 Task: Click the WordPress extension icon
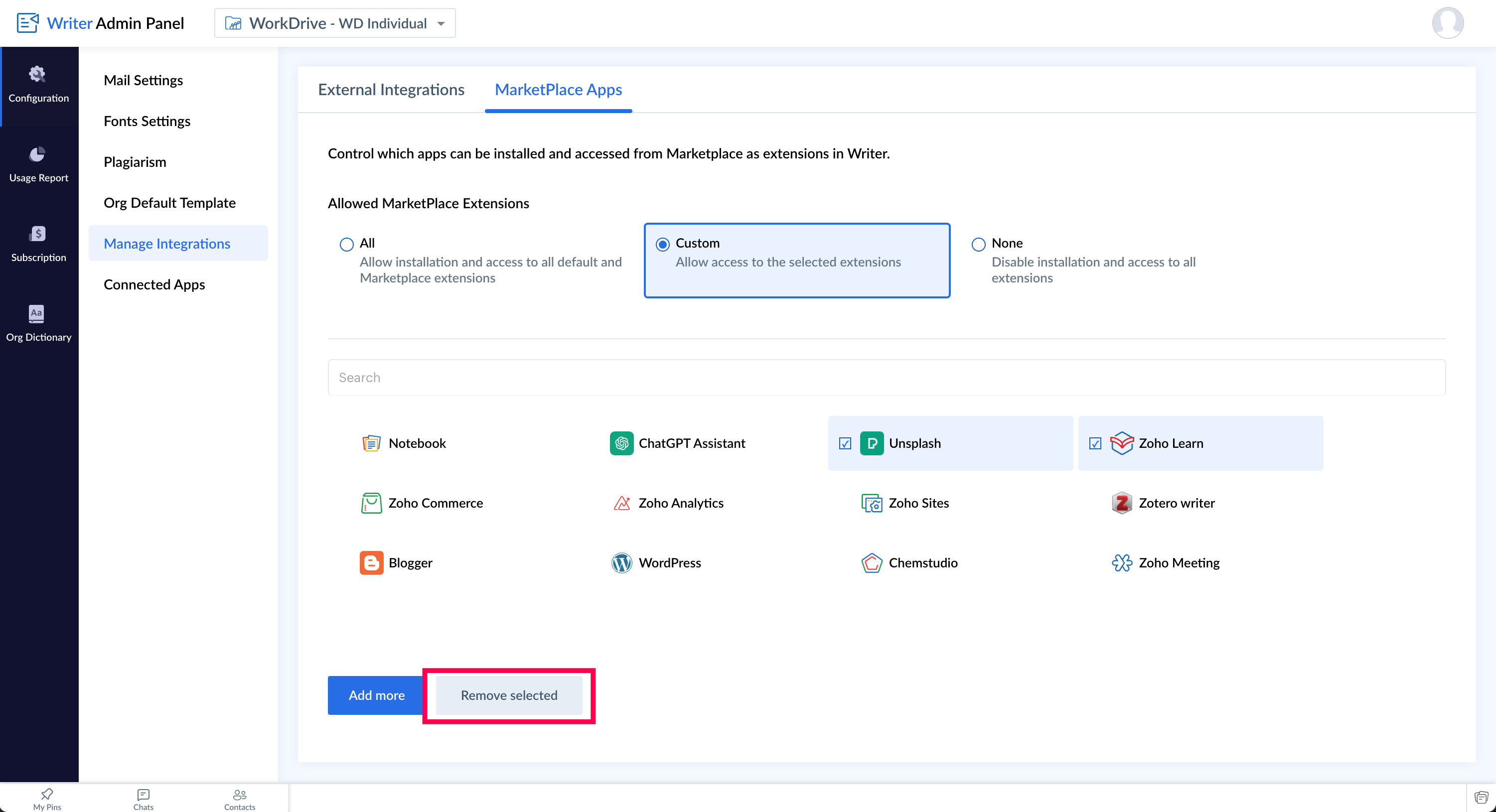tap(621, 563)
